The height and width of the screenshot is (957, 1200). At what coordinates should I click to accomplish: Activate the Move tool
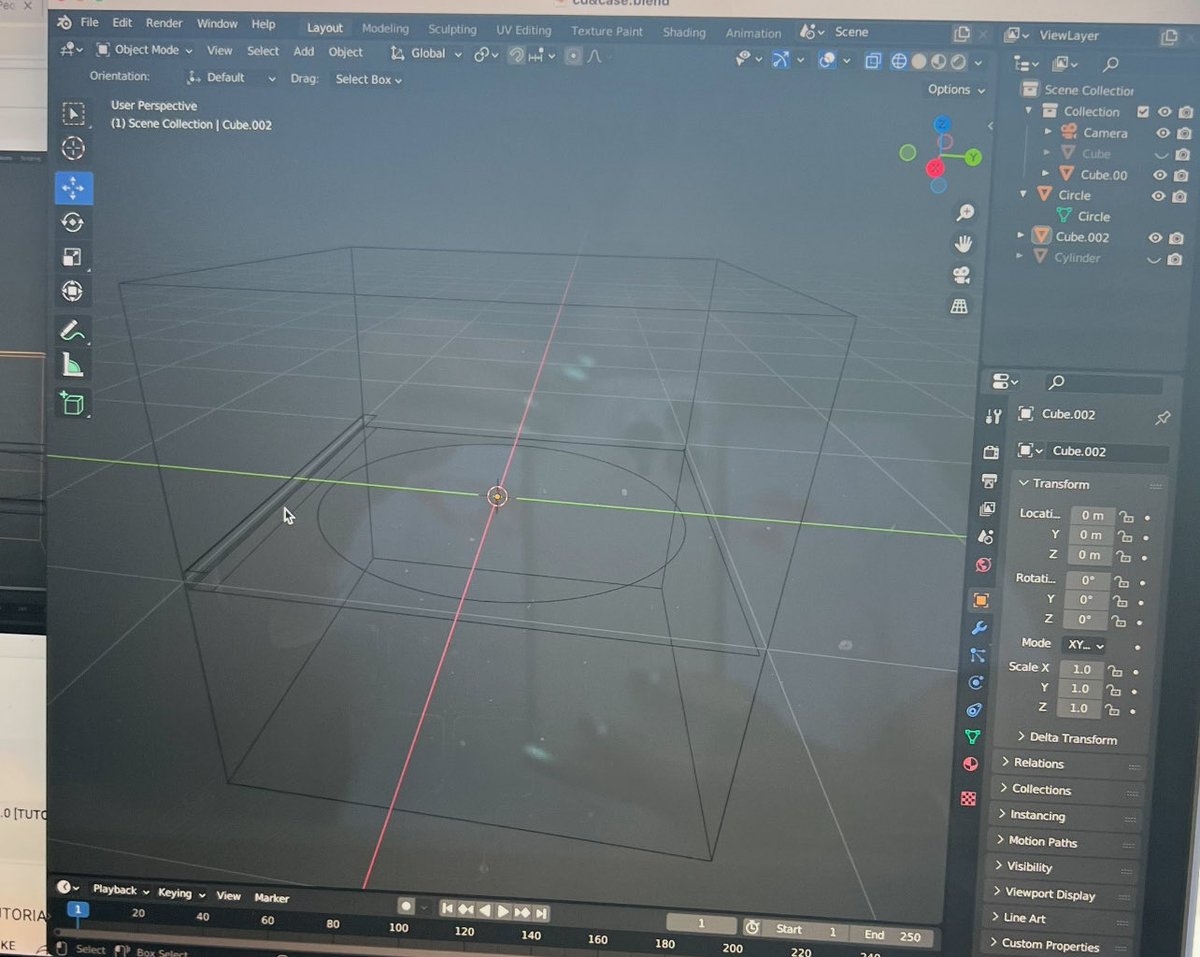pyautogui.click(x=73, y=187)
